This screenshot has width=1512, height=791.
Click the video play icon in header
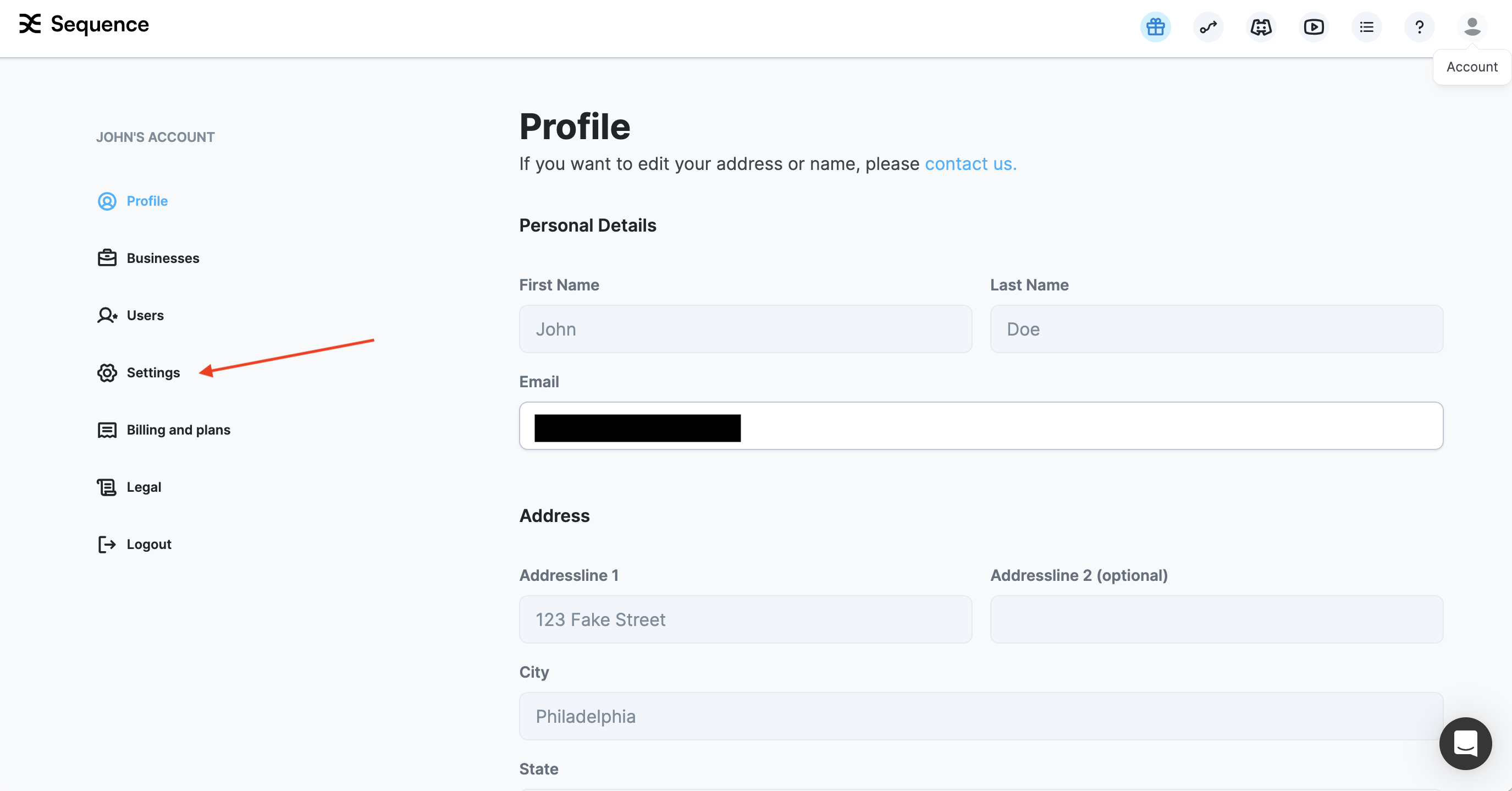point(1314,27)
